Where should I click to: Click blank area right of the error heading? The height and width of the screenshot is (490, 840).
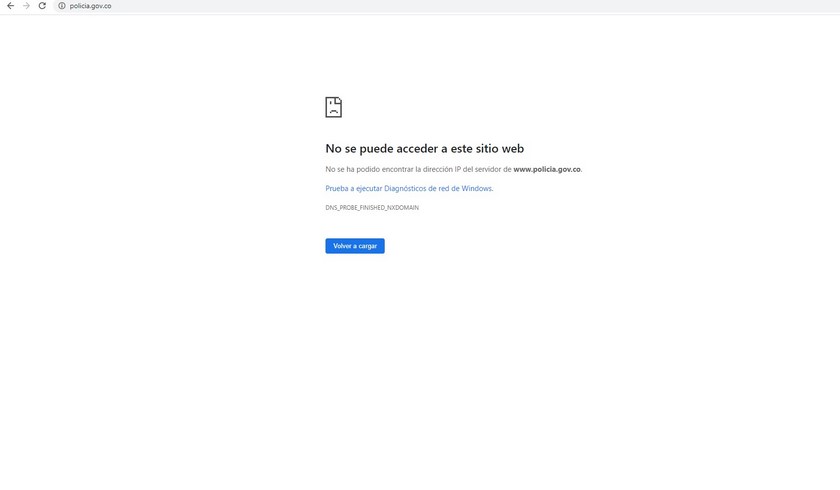pos(680,149)
